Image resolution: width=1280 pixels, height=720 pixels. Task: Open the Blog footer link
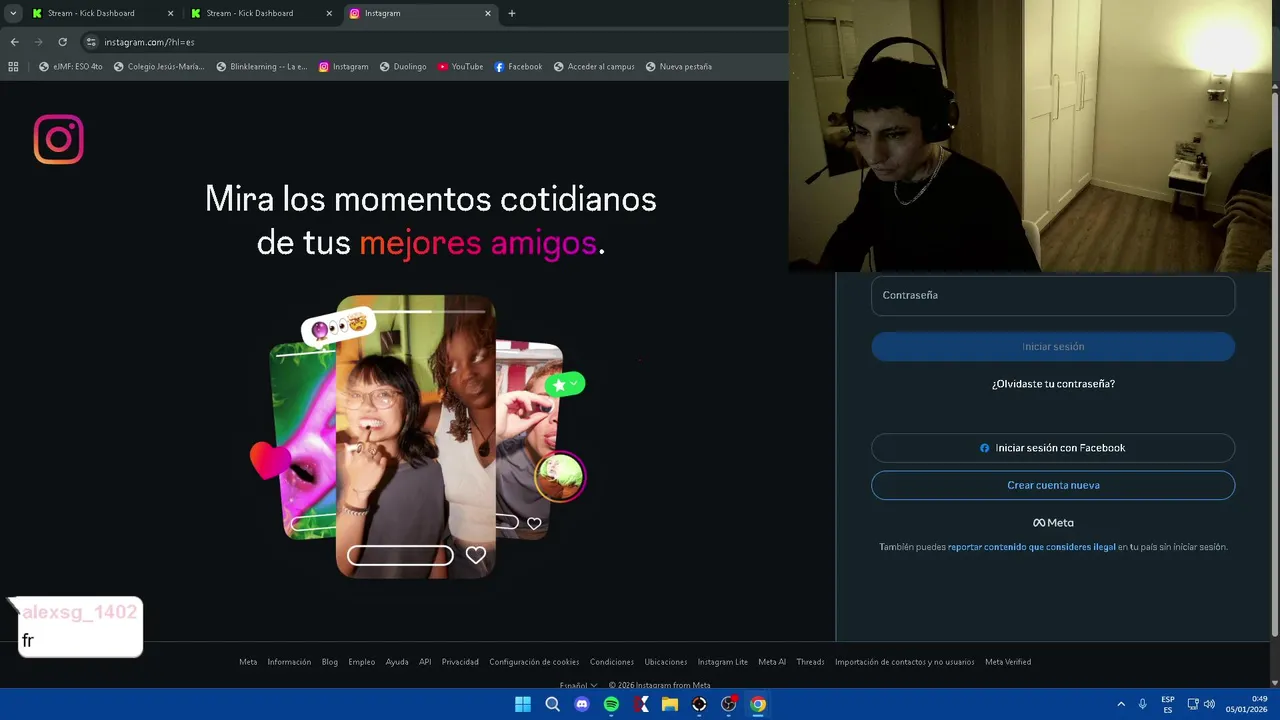click(330, 662)
